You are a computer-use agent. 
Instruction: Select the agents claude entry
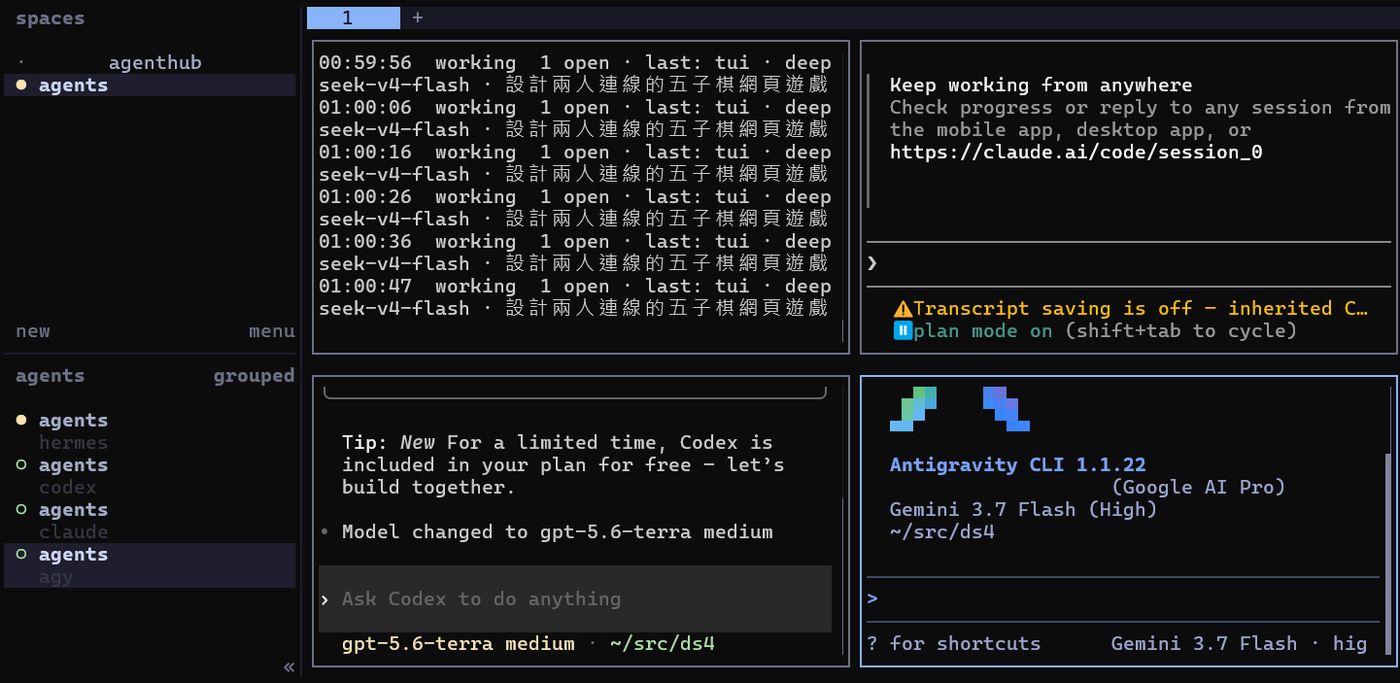[150, 521]
